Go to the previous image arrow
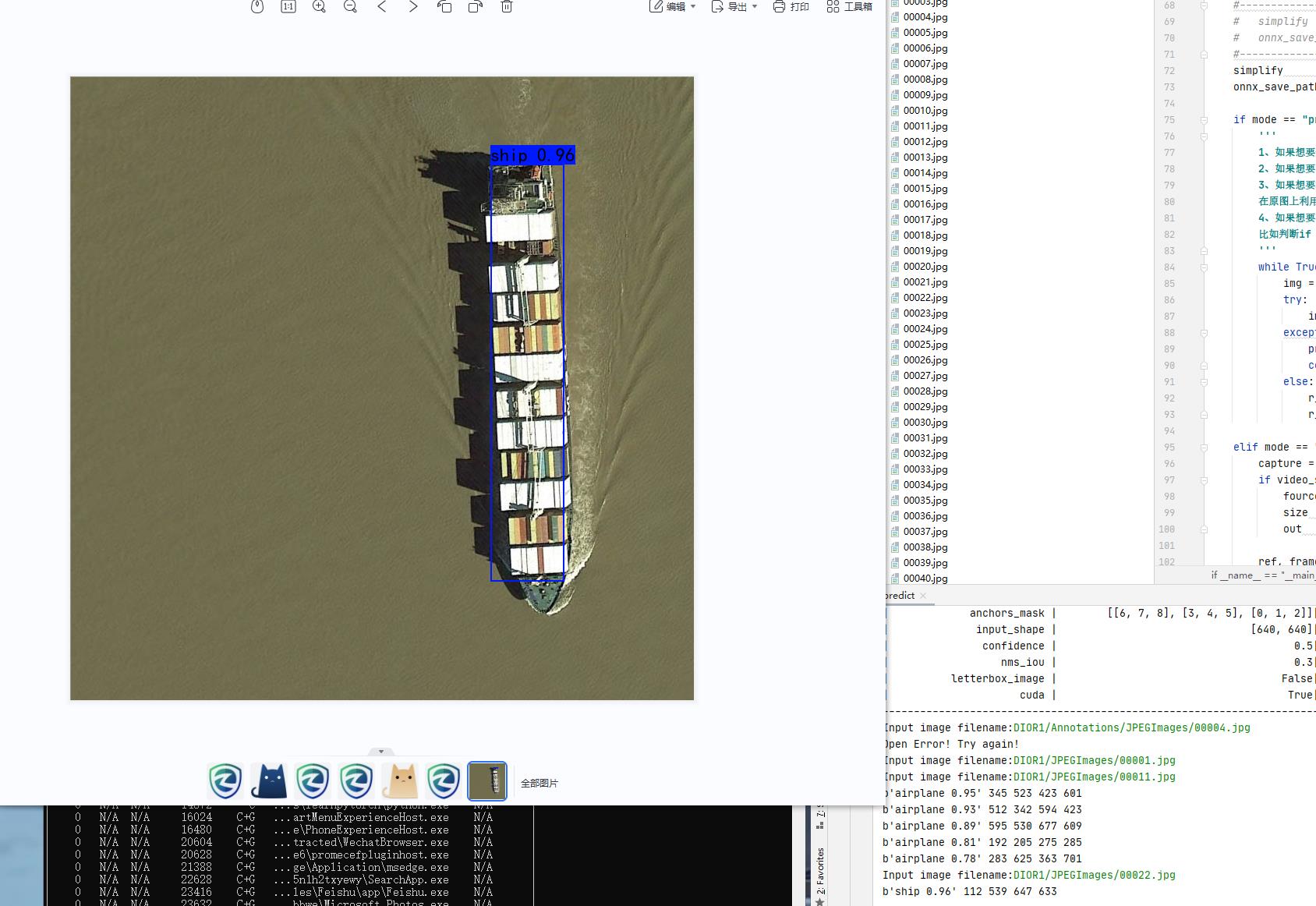This screenshot has height=906, width=1316. 382,6
